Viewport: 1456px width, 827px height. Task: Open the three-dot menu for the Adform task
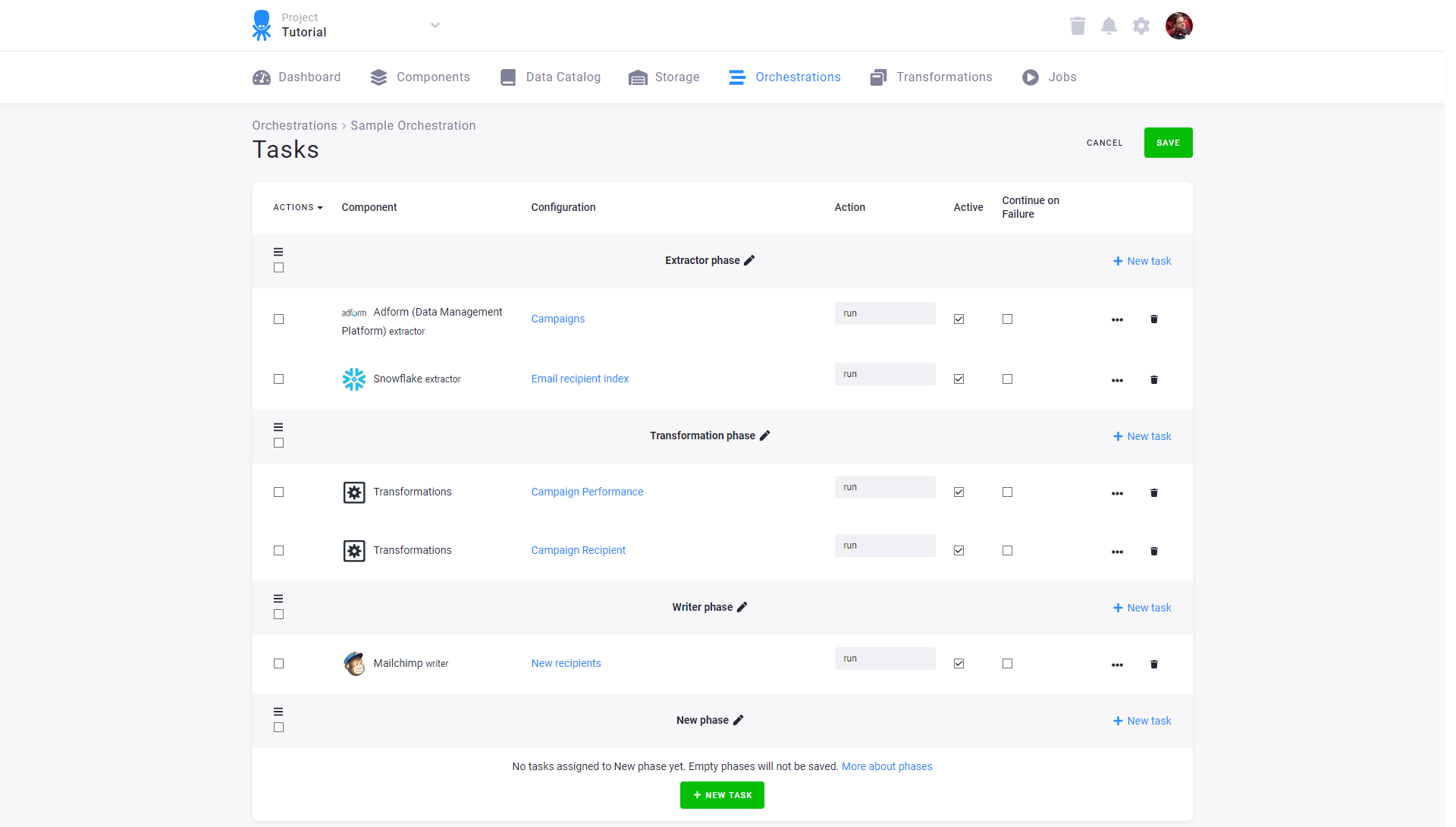[1117, 319]
